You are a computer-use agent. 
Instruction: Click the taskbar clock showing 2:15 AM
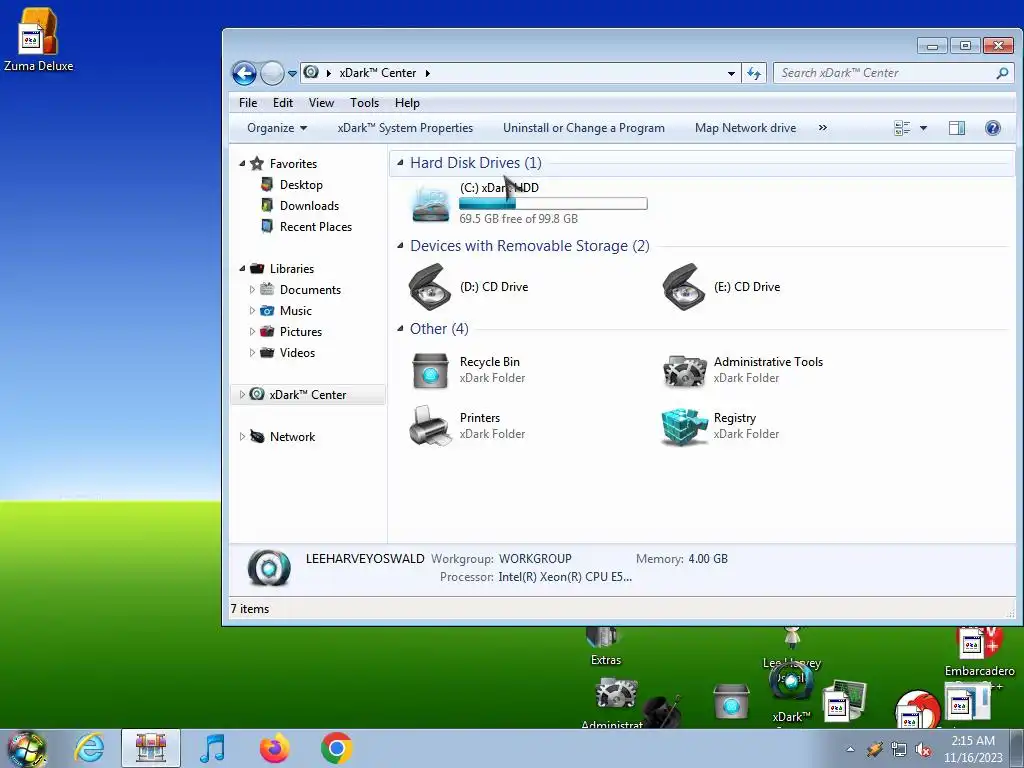pos(973,749)
